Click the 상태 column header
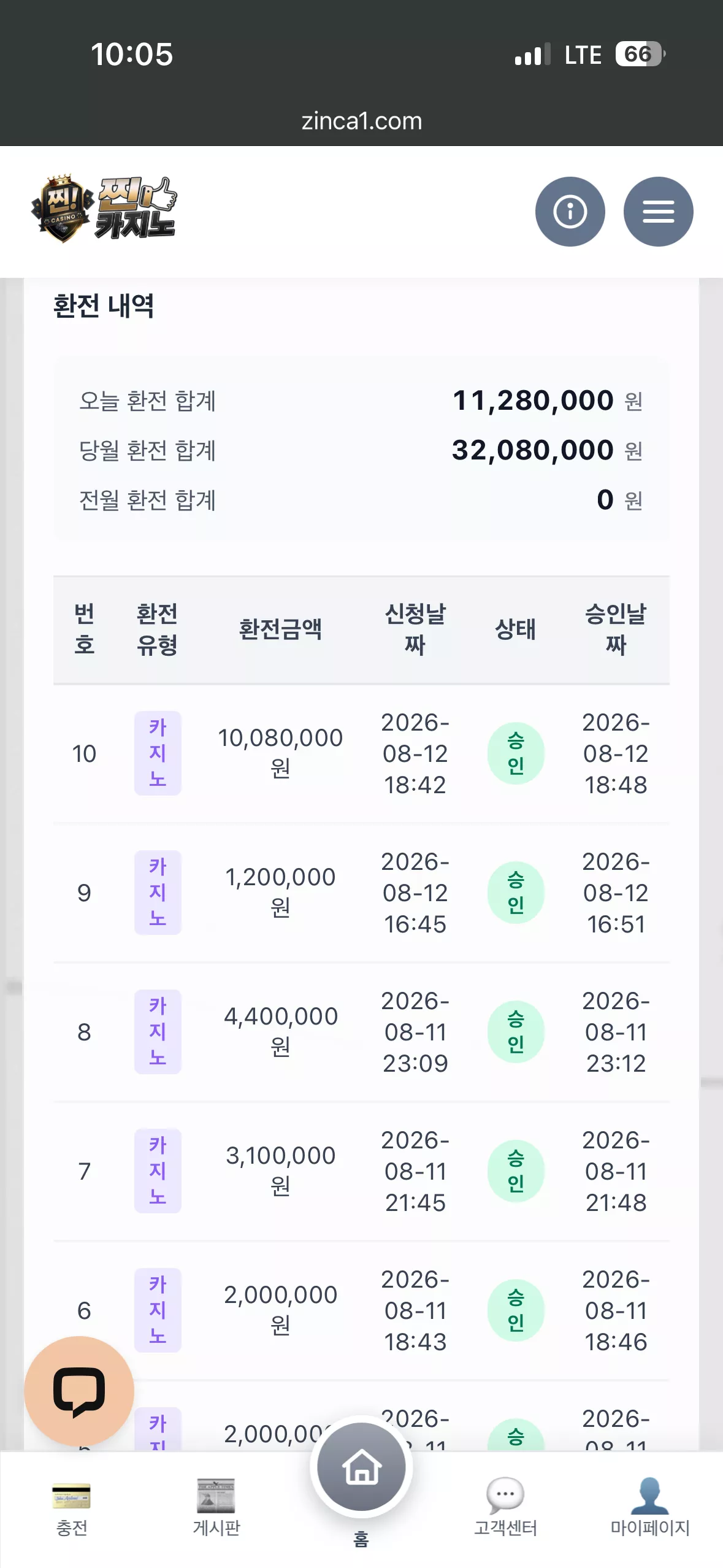The height and width of the screenshot is (1568, 723). coord(516,629)
